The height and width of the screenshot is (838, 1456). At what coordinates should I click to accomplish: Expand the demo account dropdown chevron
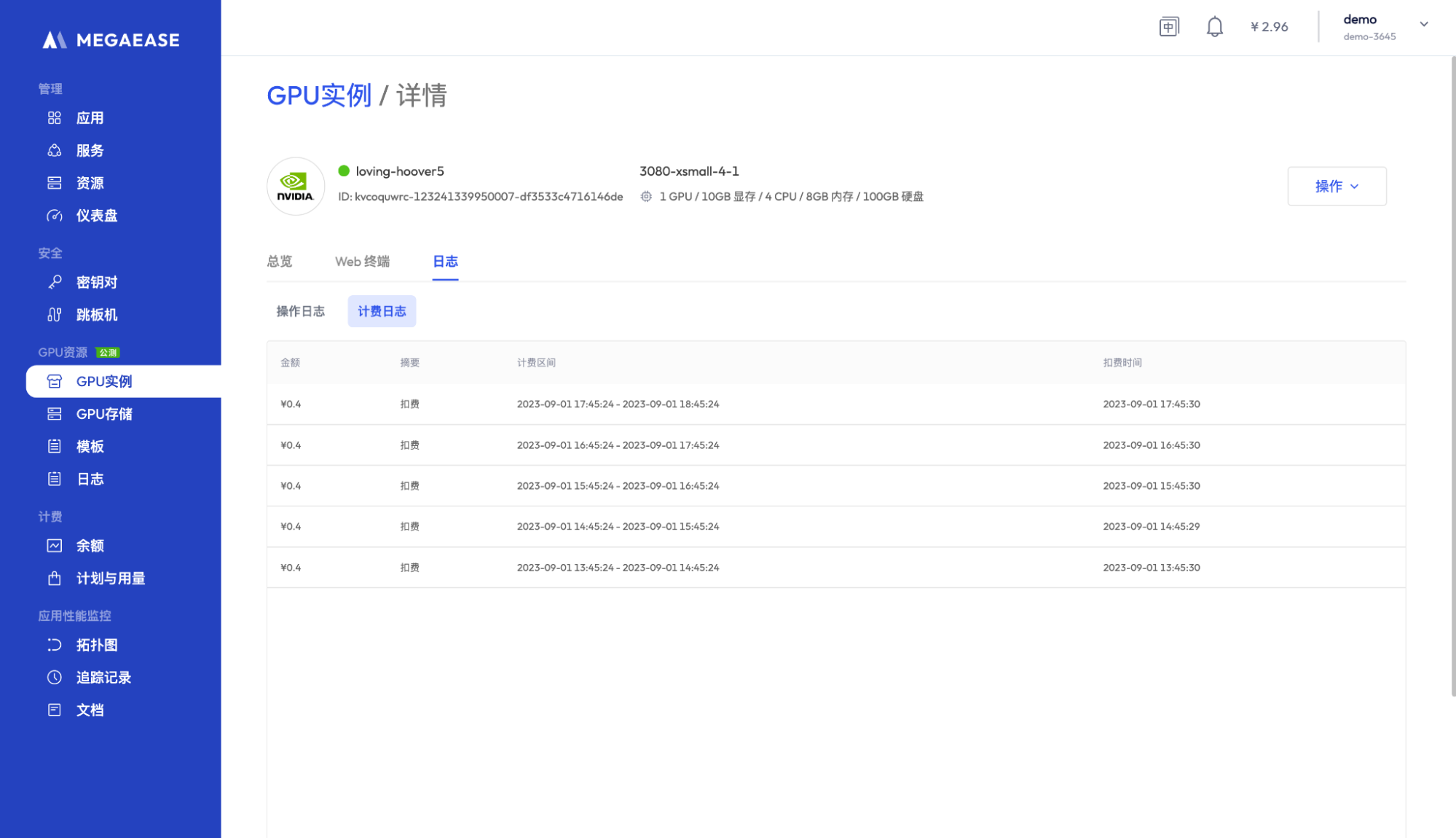click(1424, 24)
